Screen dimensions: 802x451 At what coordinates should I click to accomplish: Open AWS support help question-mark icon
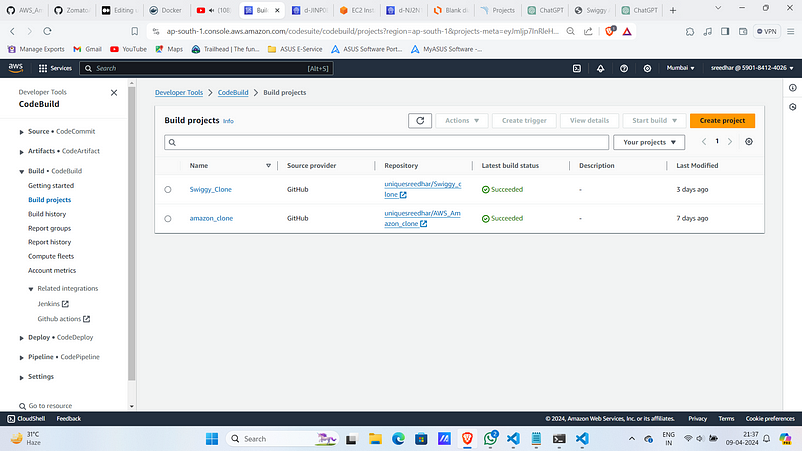(624, 68)
